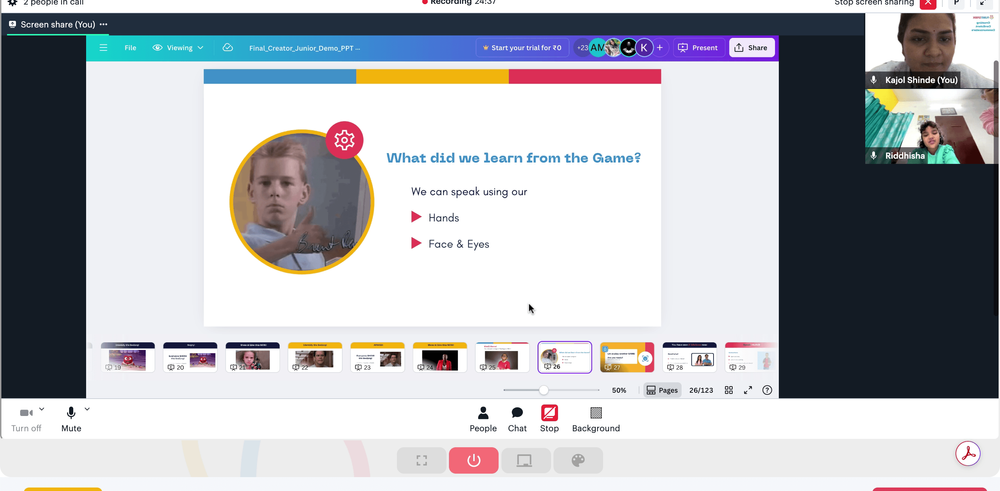Click the color palette button
Image resolution: width=1000 pixels, height=491 pixels.
(578, 460)
